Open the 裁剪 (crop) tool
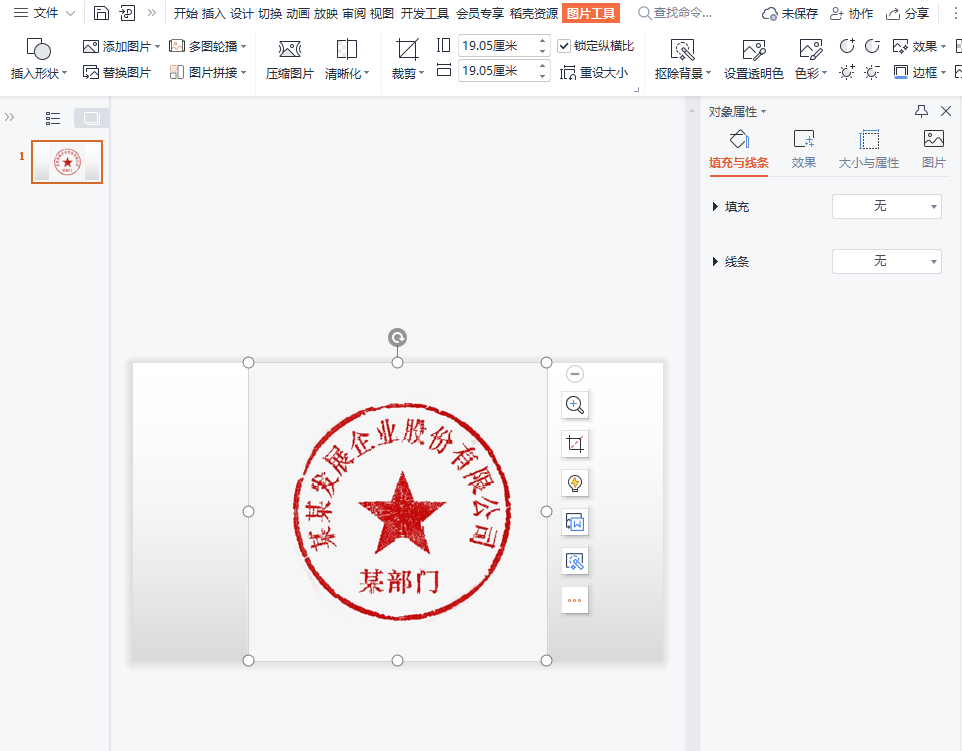 pos(404,58)
